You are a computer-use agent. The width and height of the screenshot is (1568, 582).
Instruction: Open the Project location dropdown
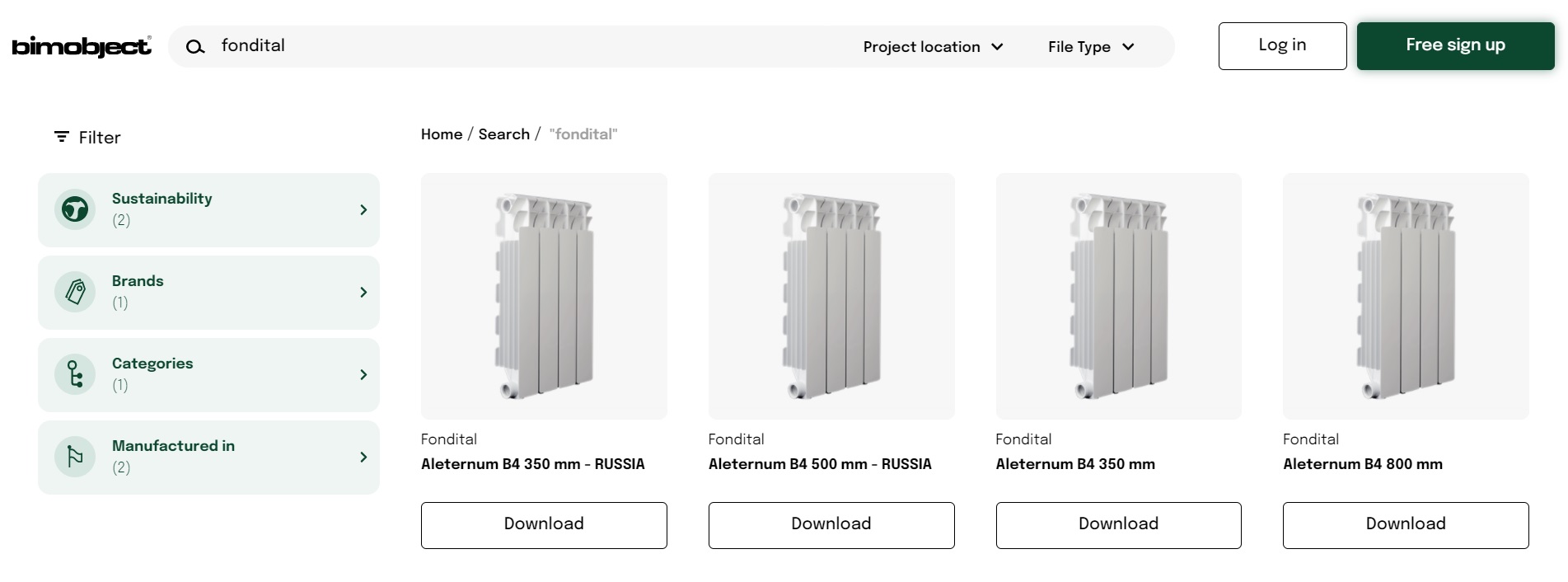[x=934, y=47]
